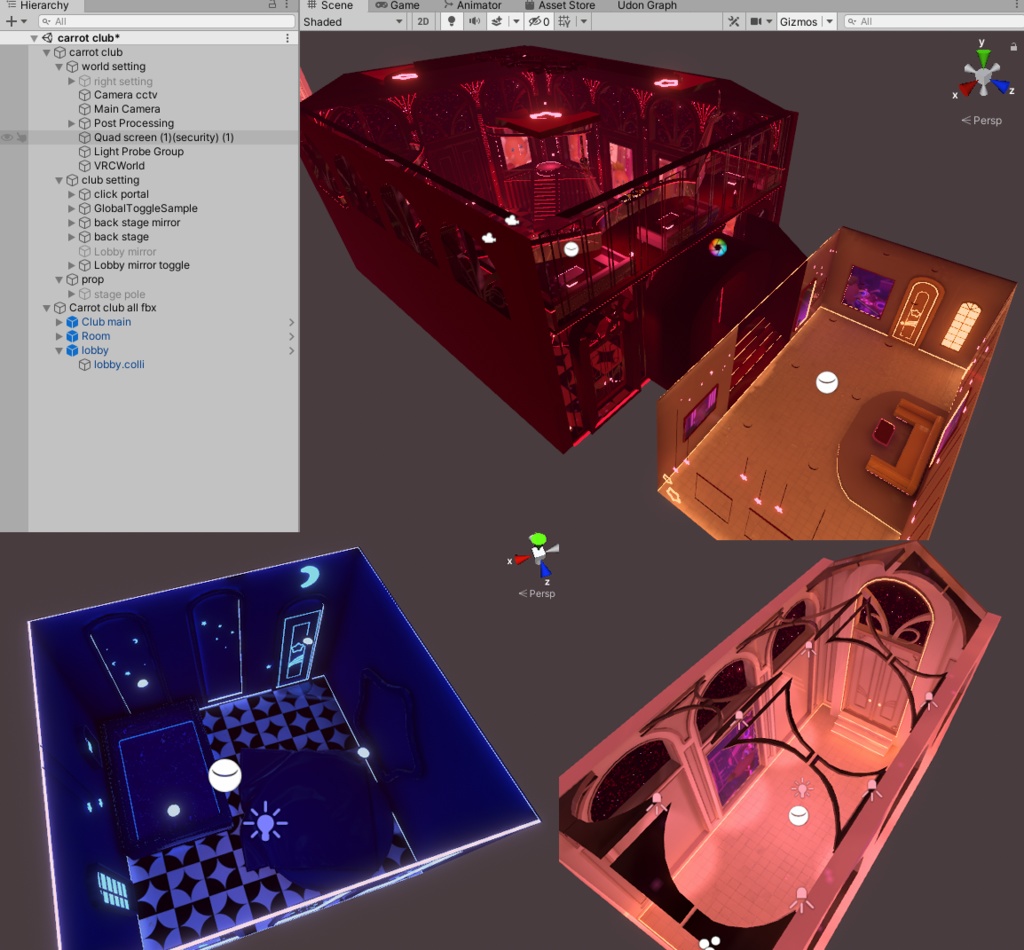Toggle Persp label under center gizmo

537,594
